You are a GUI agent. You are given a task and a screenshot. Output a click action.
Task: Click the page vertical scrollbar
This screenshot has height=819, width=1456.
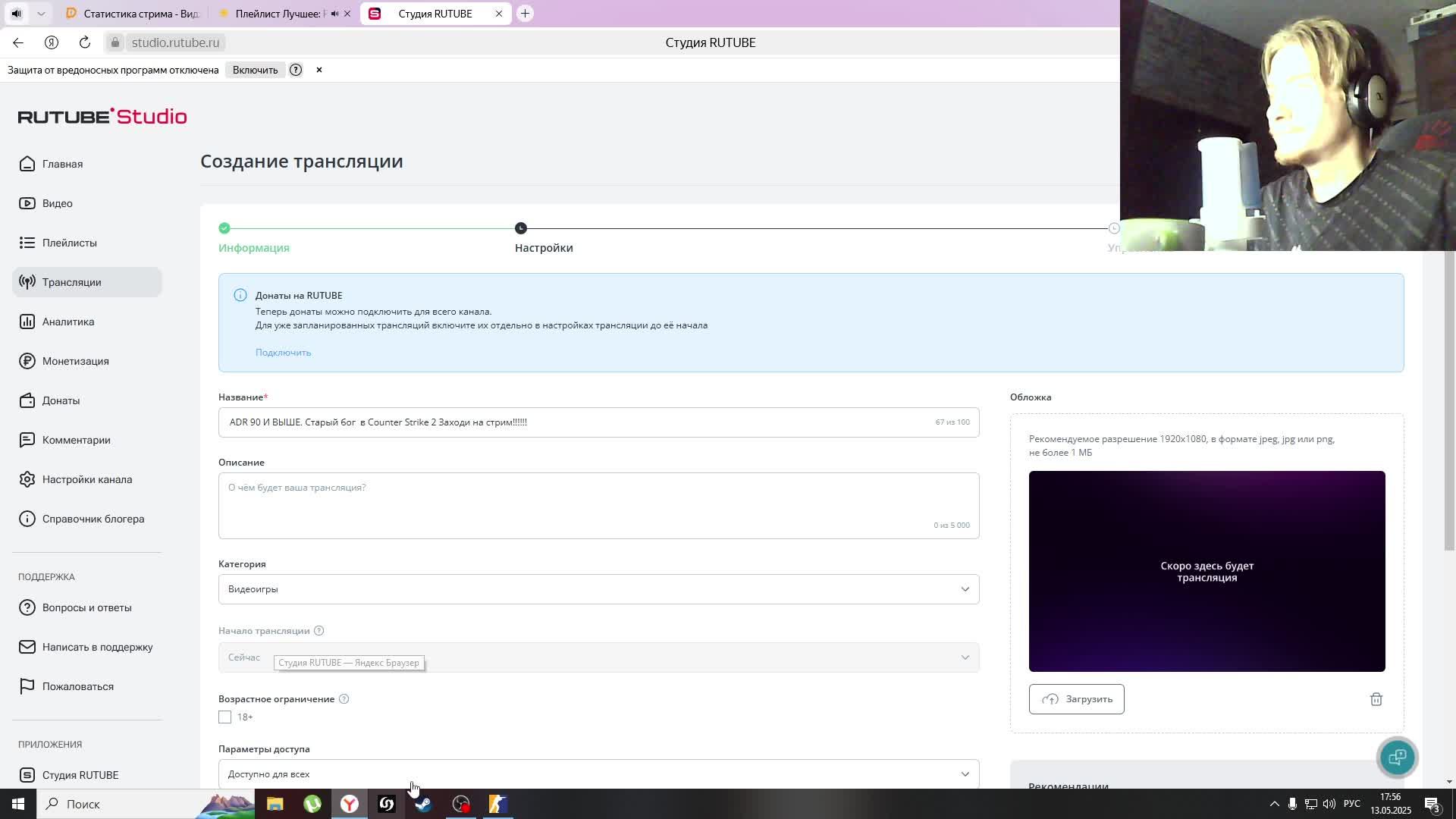tap(1449, 402)
